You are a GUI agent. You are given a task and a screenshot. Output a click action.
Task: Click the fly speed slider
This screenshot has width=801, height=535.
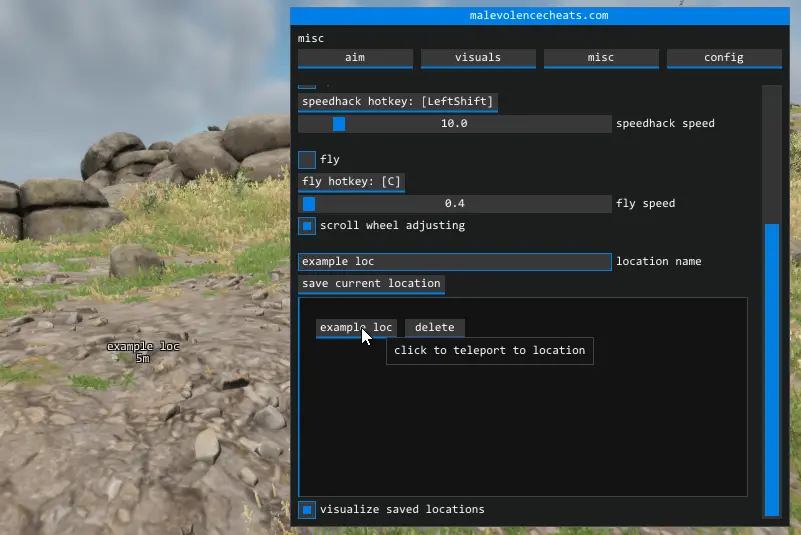pyautogui.click(x=455, y=203)
